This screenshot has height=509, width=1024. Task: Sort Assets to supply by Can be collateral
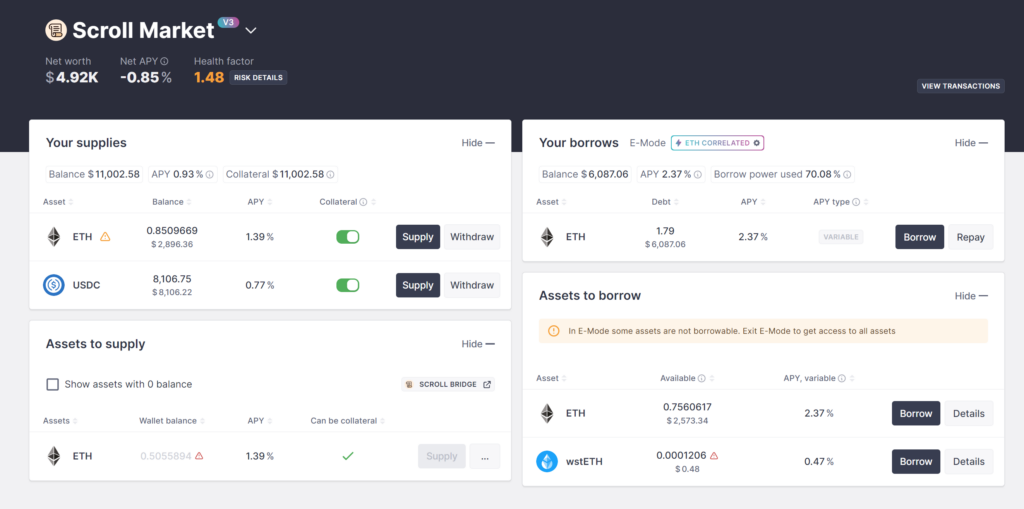[x=348, y=421]
